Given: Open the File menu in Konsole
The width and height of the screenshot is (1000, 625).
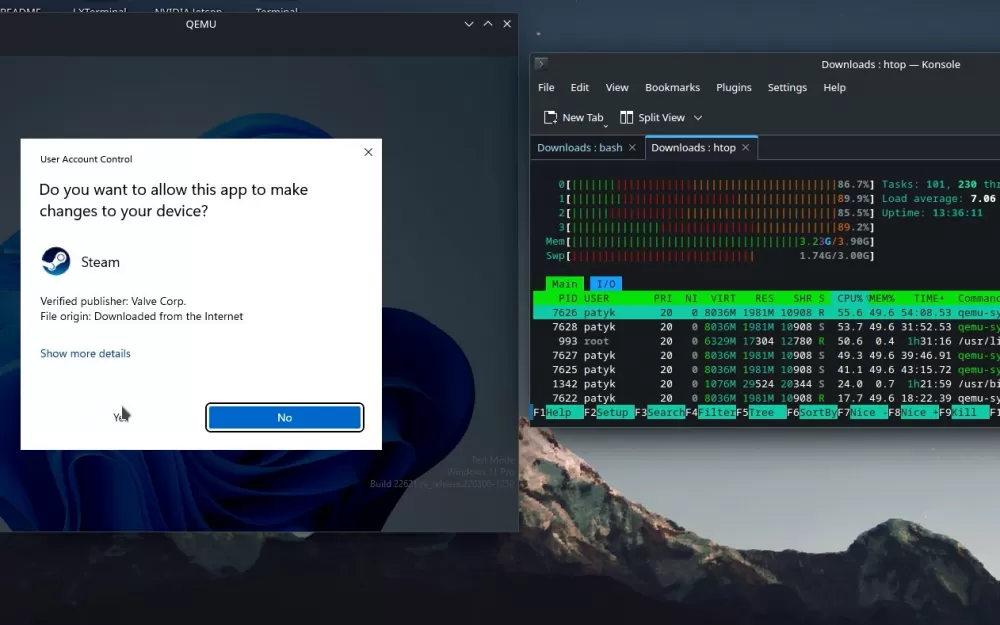Looking at the screenshot, I should [x=546, y=87].
